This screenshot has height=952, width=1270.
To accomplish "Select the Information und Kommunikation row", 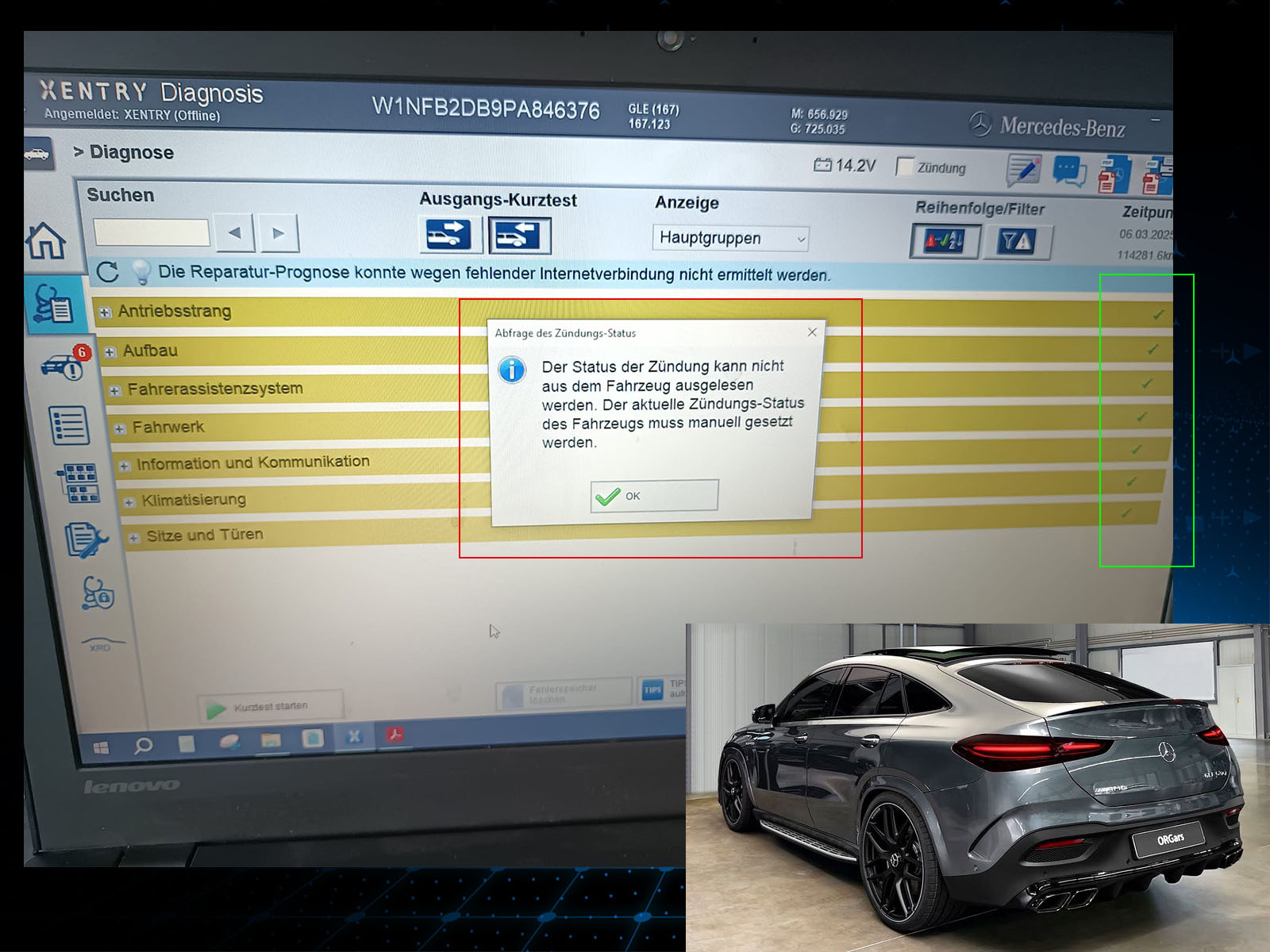I will [252, 463].
